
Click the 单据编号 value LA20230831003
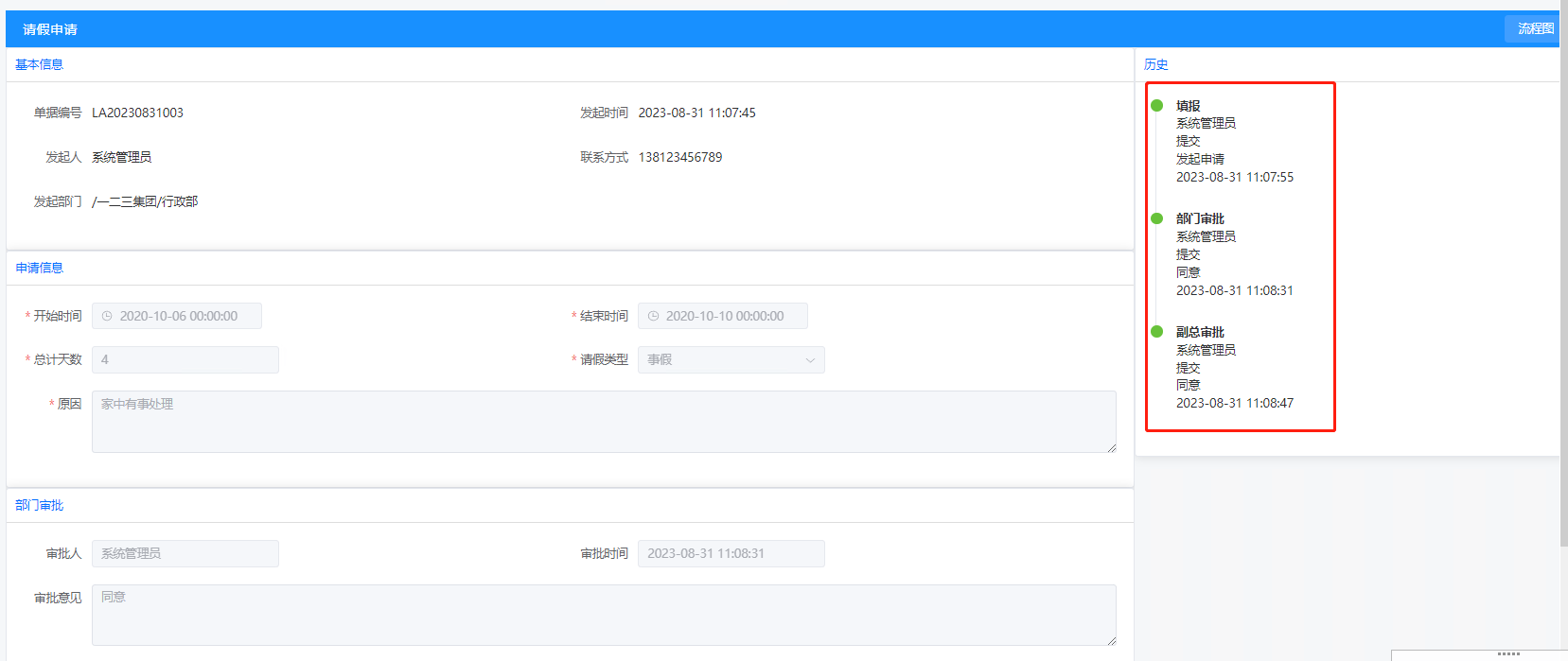[137, 113]
